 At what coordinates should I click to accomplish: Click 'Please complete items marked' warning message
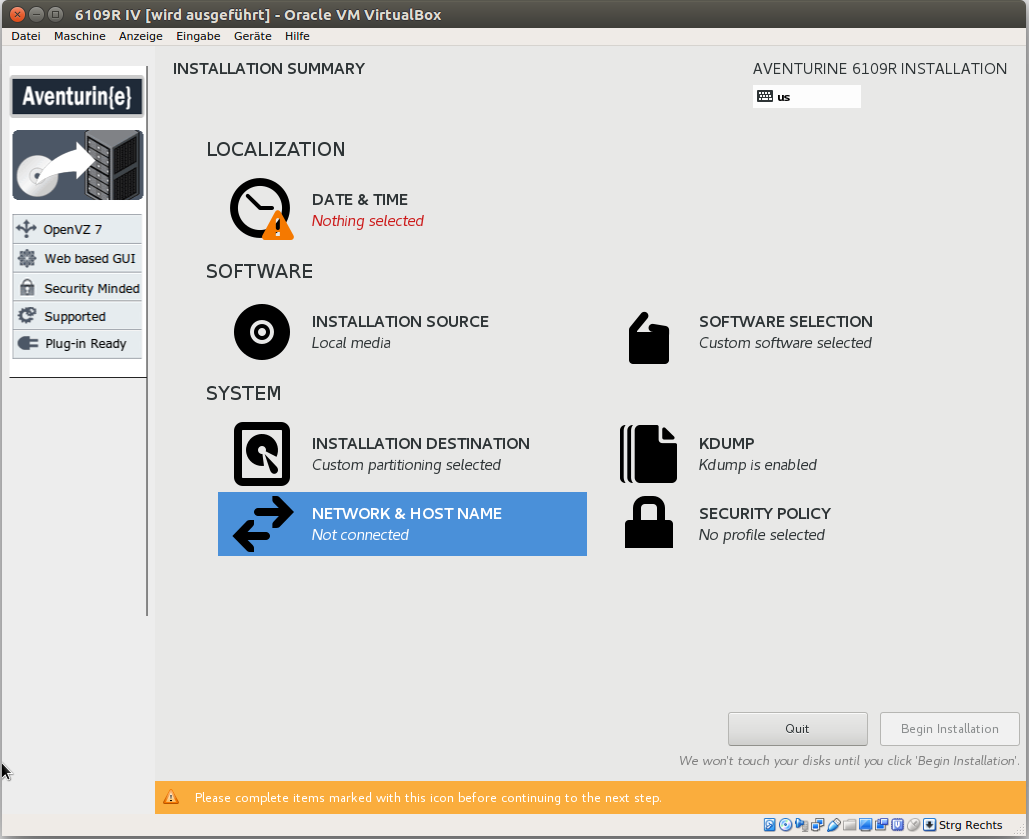coord(428,798)
